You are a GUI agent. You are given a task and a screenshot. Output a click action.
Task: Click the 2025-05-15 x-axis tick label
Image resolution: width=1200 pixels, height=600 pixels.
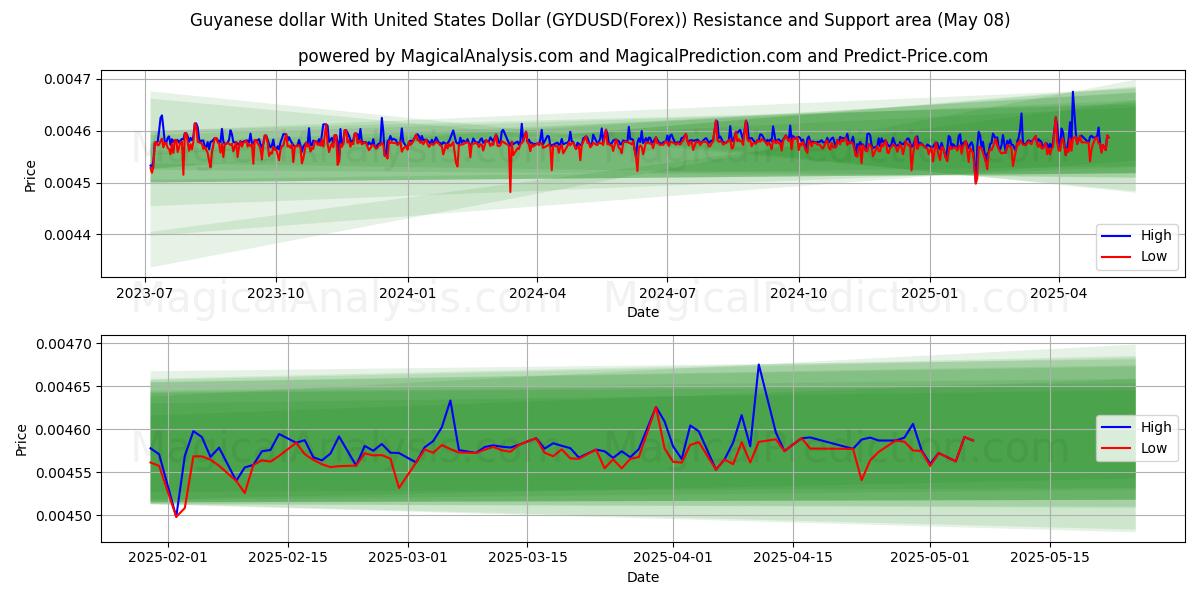[x=1051, y=558]
